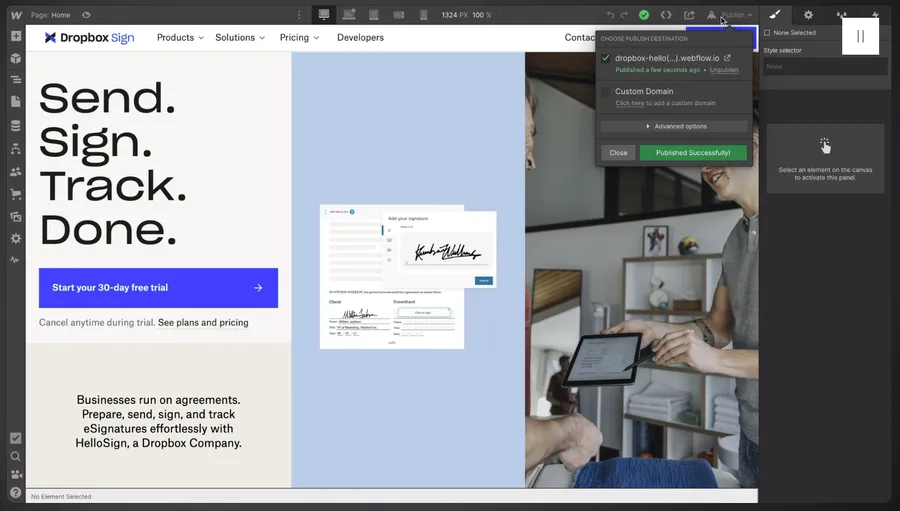Open the Webflow logo menu

point(16,15)
